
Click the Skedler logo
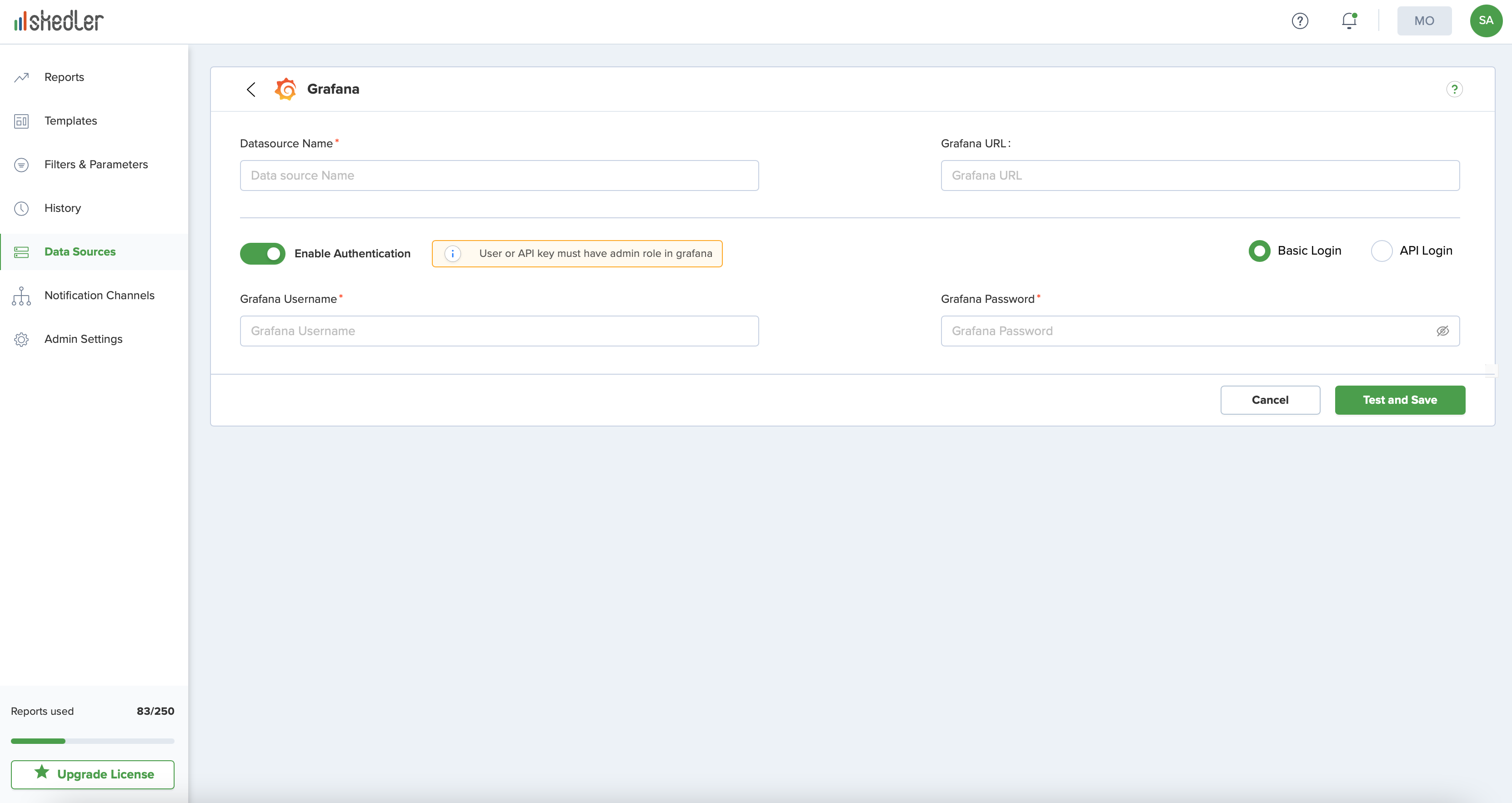click(59, 21)
